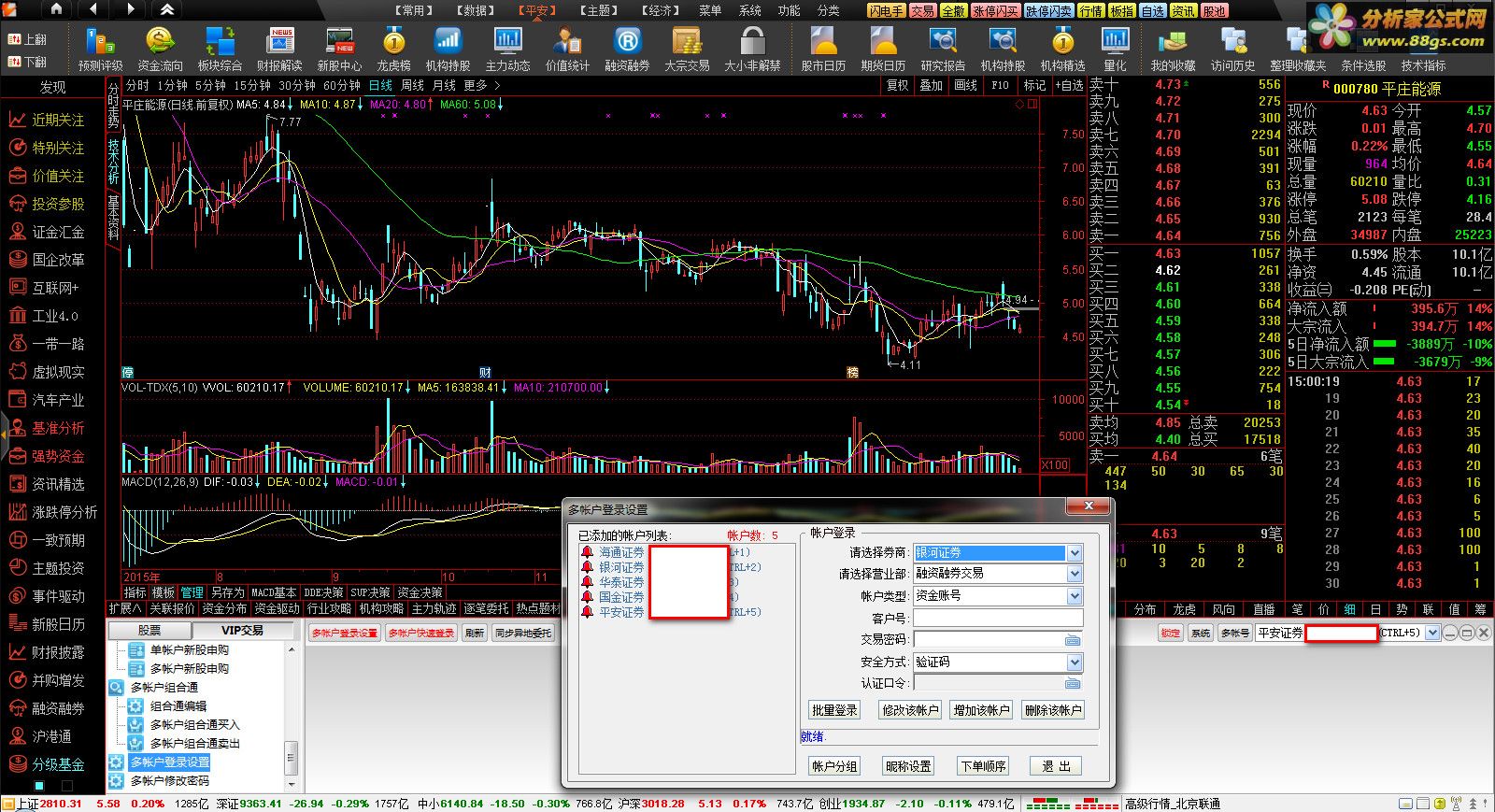
Task: Expand the 安全方式 dropdown
Action: point(1075,662)
